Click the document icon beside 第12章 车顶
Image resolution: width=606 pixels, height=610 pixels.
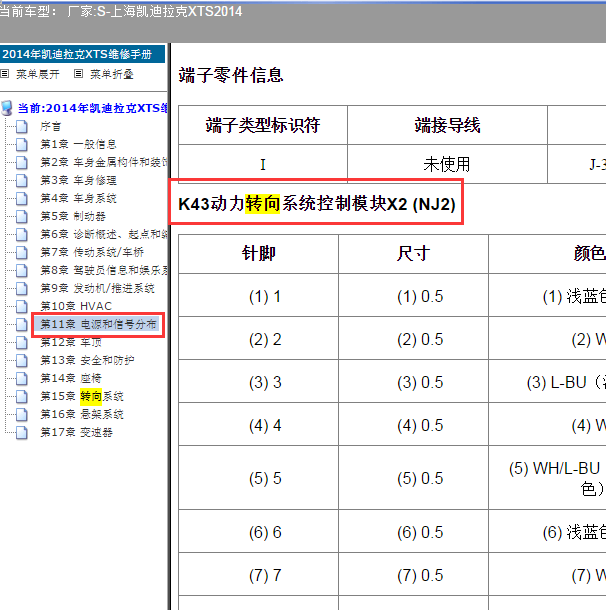click(22, 342)
